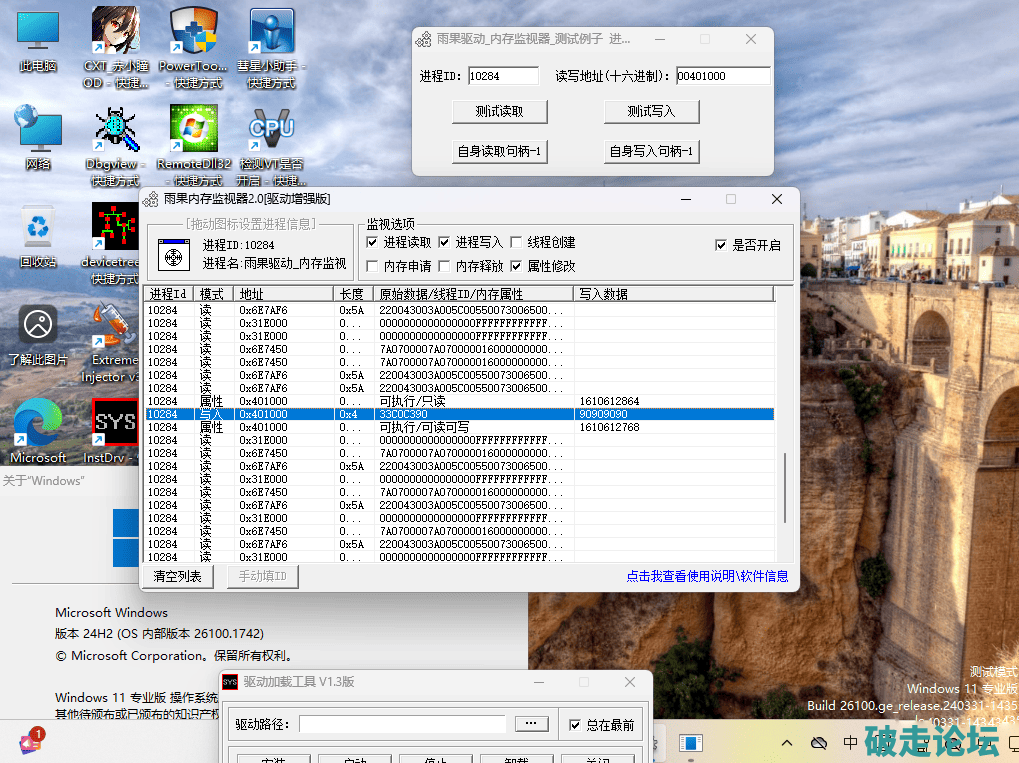
Task: Click the 读写地址 hex input field
Action: [722, 76]
